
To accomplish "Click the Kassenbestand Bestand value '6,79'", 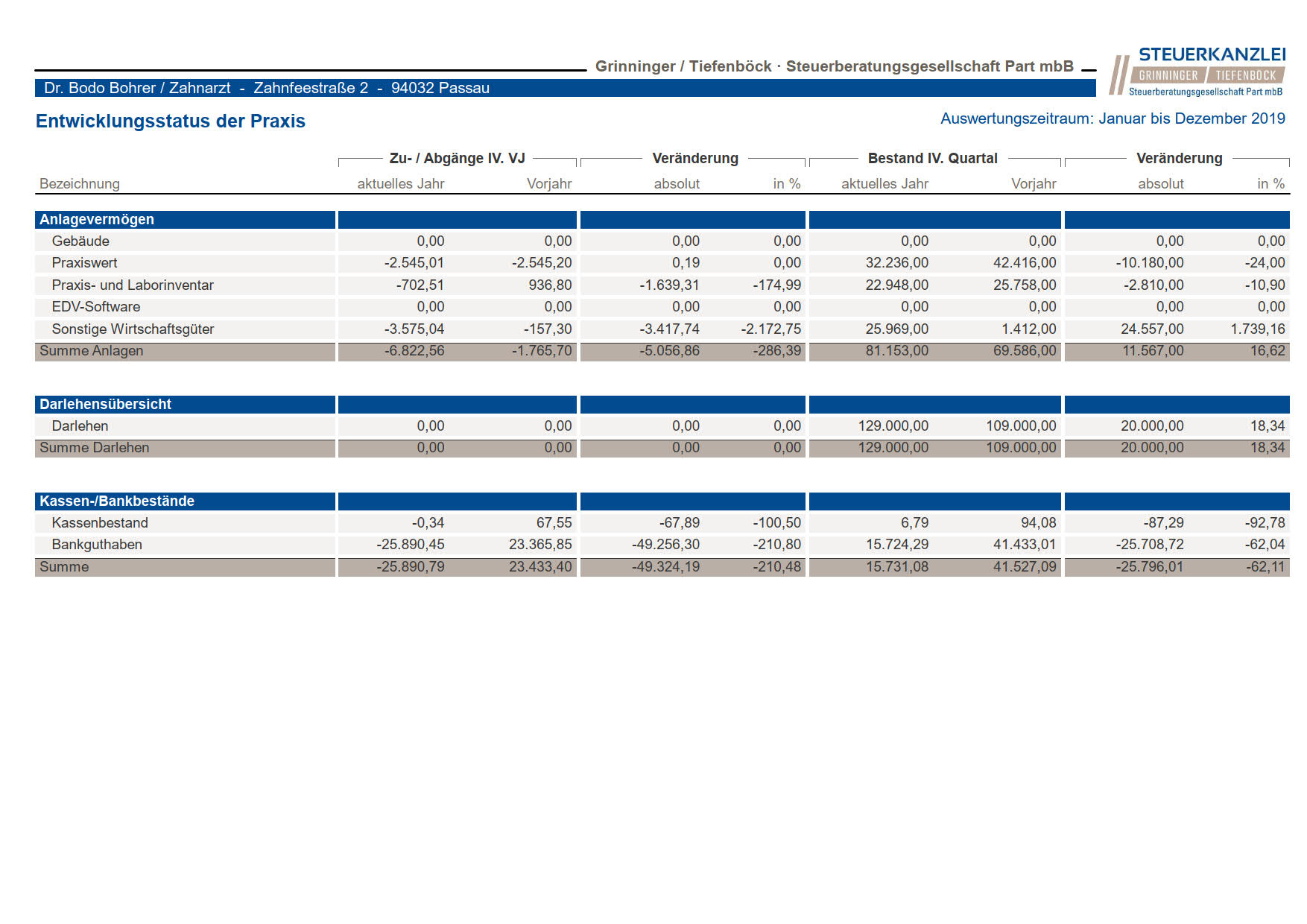I will coord(915,523).
